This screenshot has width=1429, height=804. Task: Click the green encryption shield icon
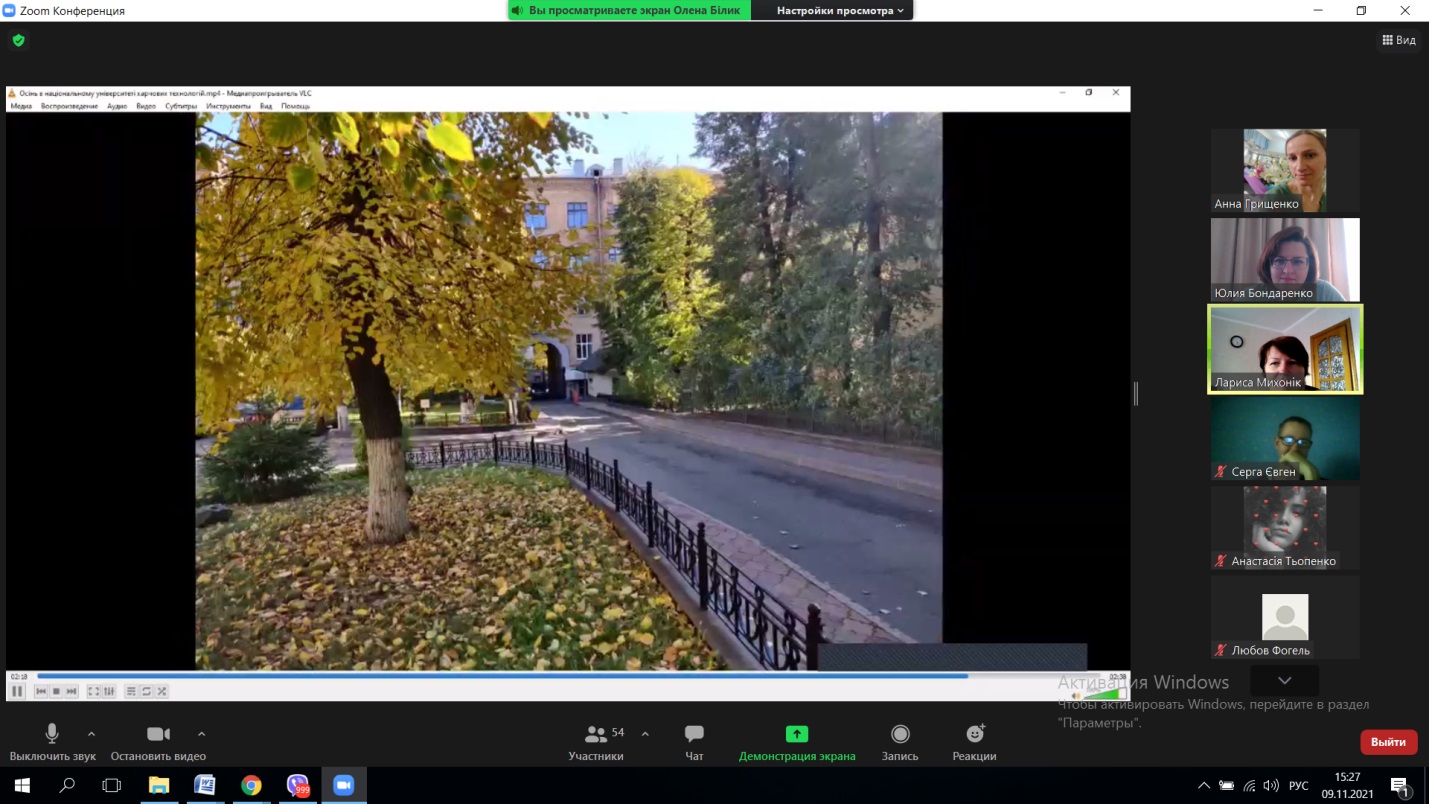click(18, 41)
